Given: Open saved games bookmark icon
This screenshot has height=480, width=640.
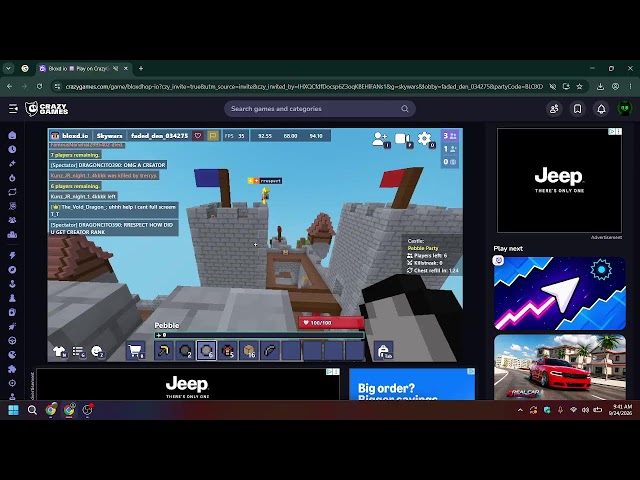Looking at the screenshot, I should [x=578, y=109].
